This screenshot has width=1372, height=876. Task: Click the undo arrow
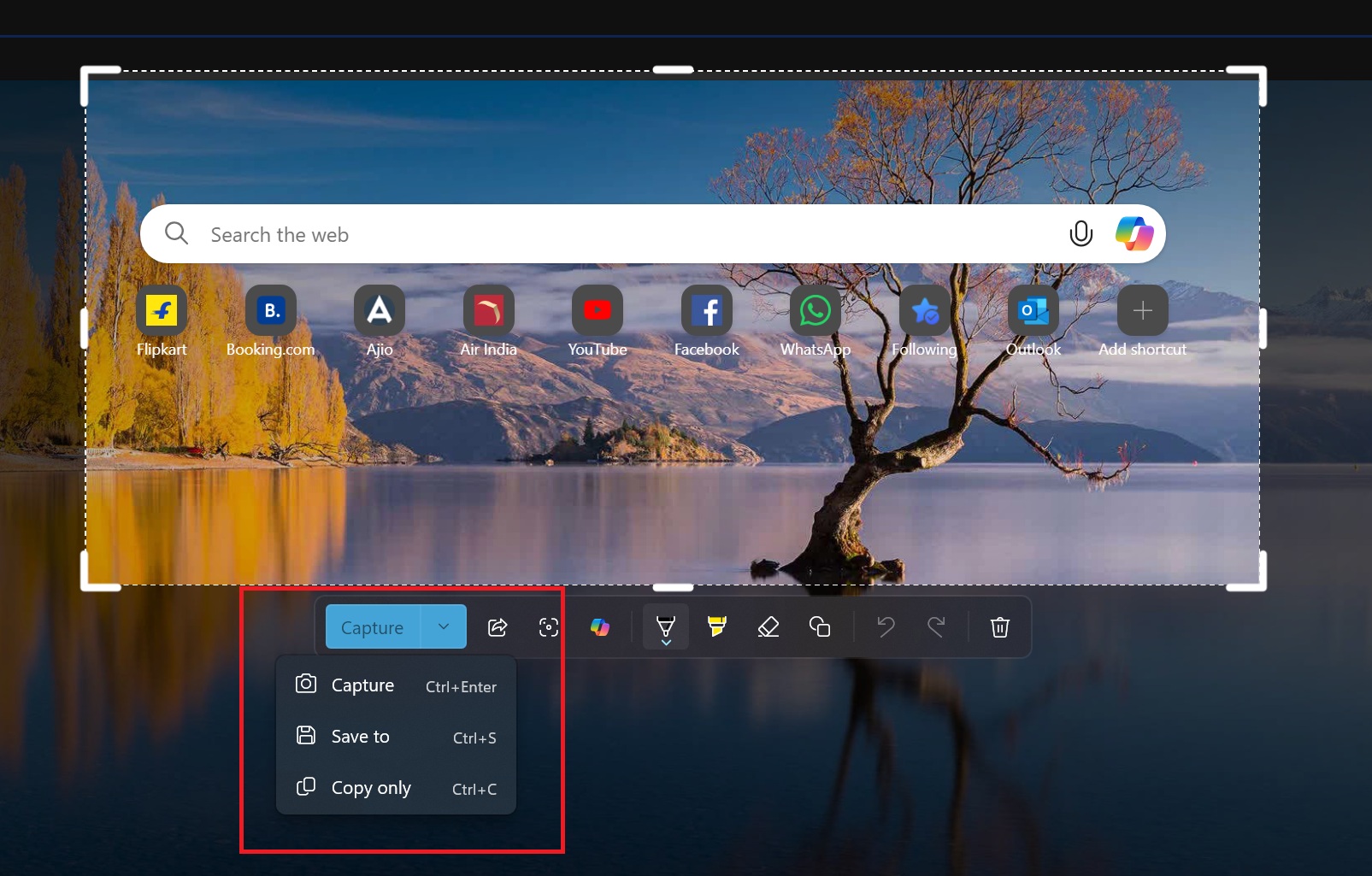tap(886, 627)
